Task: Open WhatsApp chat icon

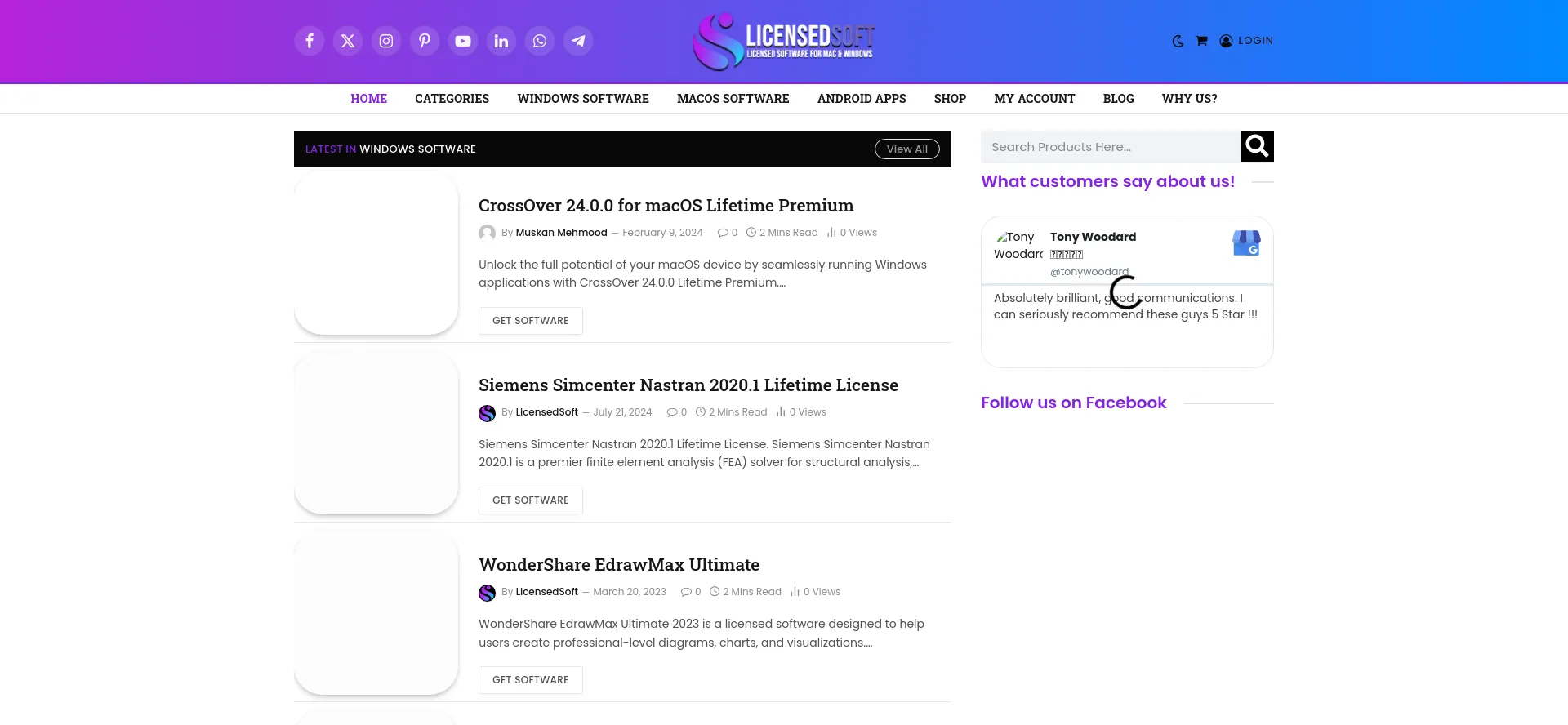Action: [x=540, y=41]
